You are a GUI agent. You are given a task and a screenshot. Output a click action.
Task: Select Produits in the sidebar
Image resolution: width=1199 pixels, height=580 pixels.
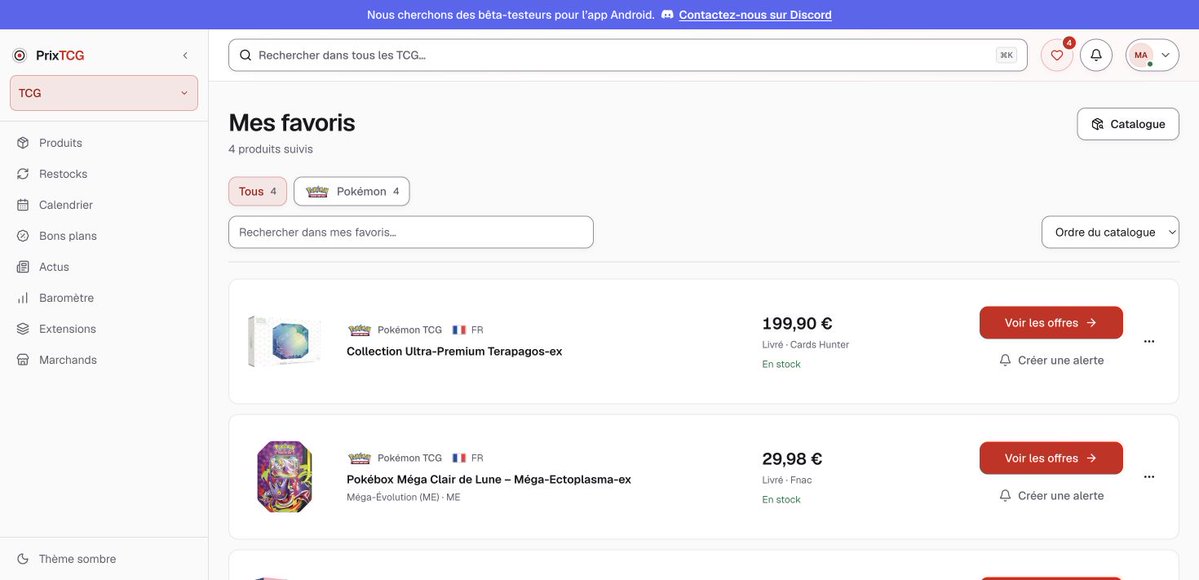[104, 143]
